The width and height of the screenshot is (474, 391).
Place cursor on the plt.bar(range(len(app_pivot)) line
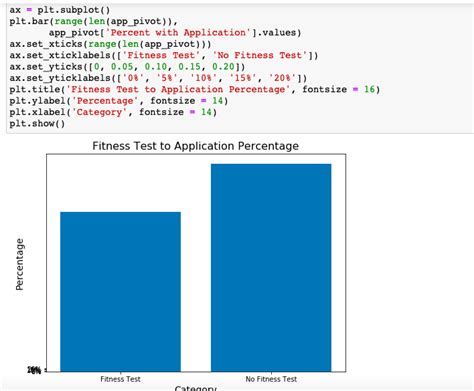pos(93,21)
